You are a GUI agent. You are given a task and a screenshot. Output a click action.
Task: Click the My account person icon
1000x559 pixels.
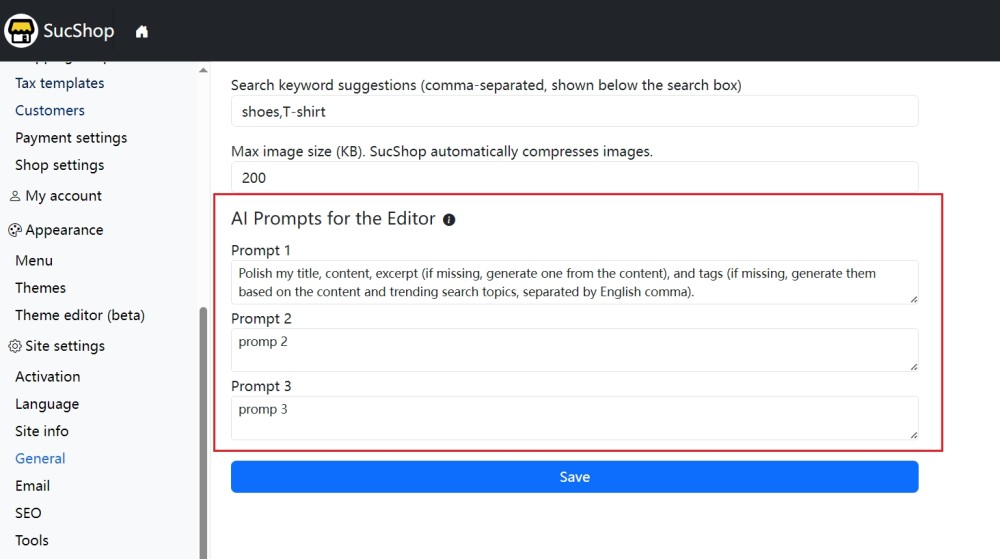[15, 196]
